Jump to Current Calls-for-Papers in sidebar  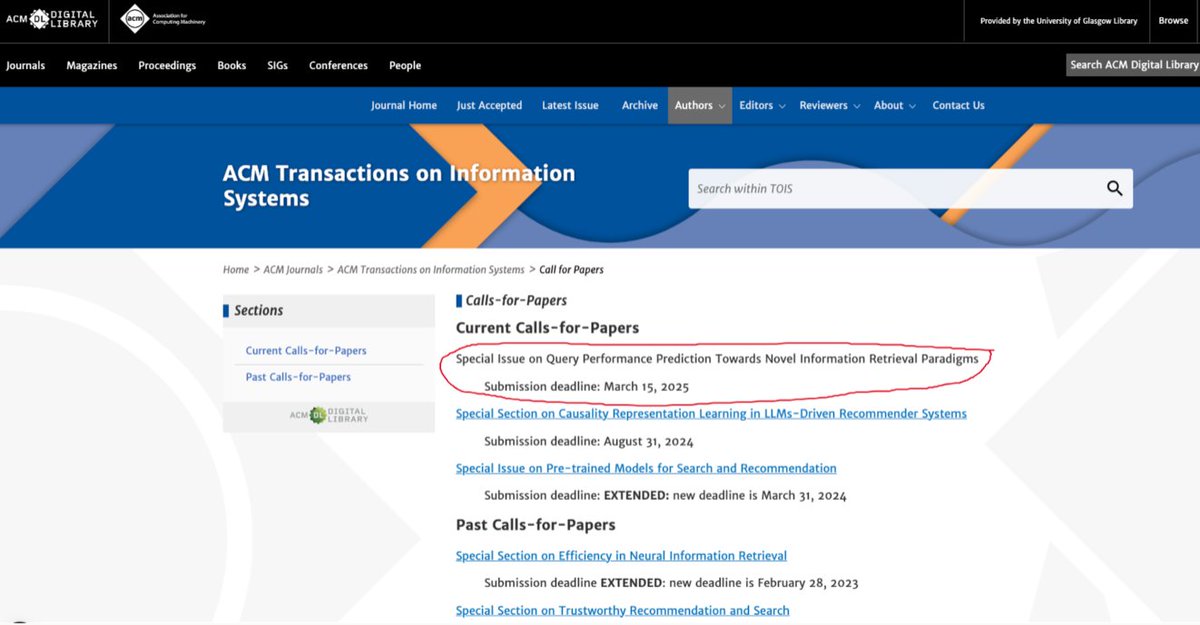306,351
